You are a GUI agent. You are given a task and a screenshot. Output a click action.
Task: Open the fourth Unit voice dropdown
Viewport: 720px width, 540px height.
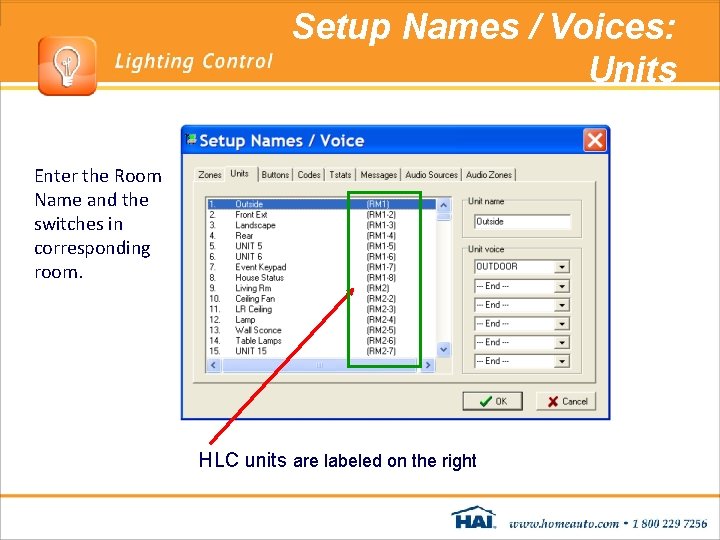[562, 324]
